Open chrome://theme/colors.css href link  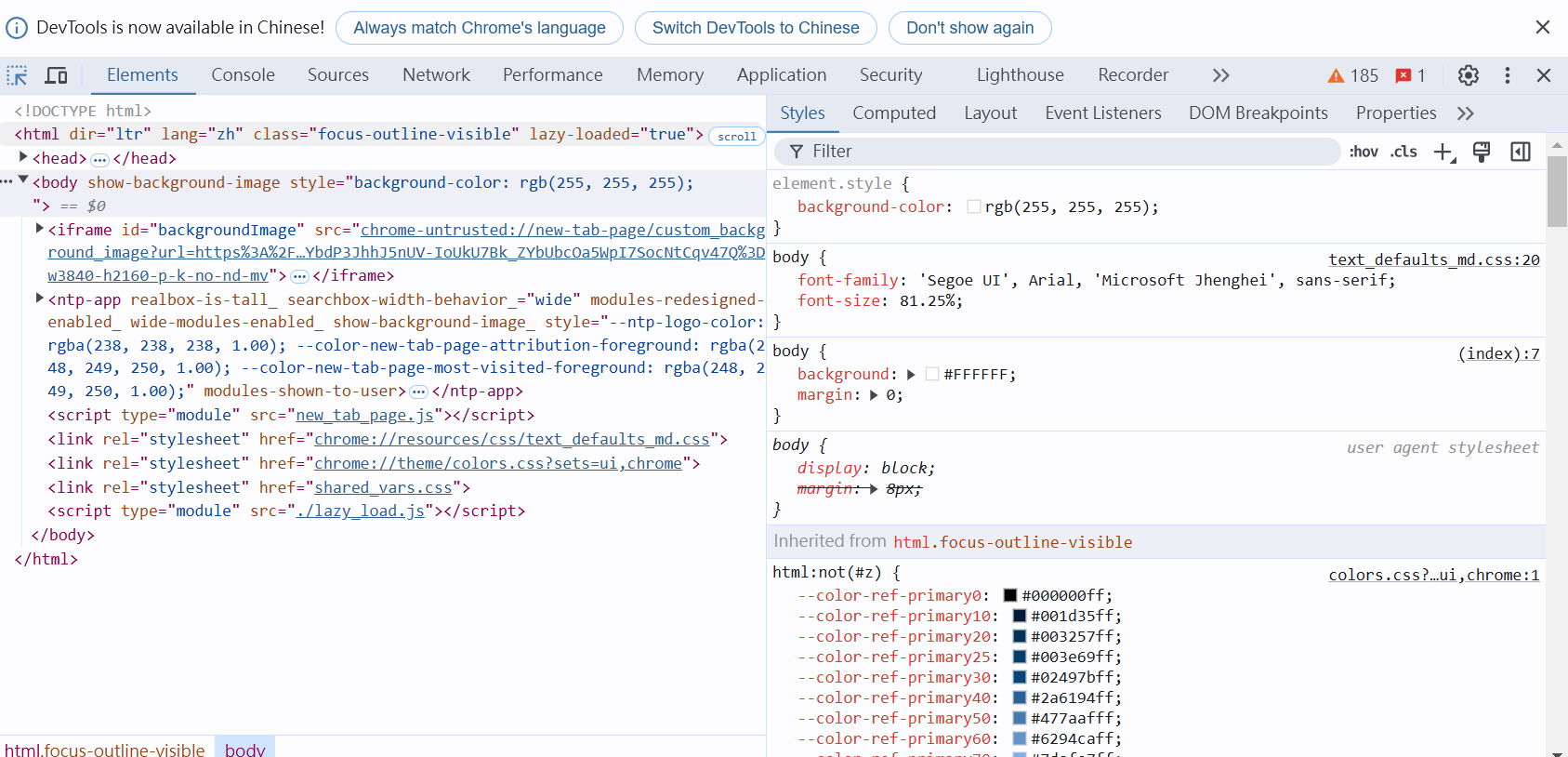point(498,463)
